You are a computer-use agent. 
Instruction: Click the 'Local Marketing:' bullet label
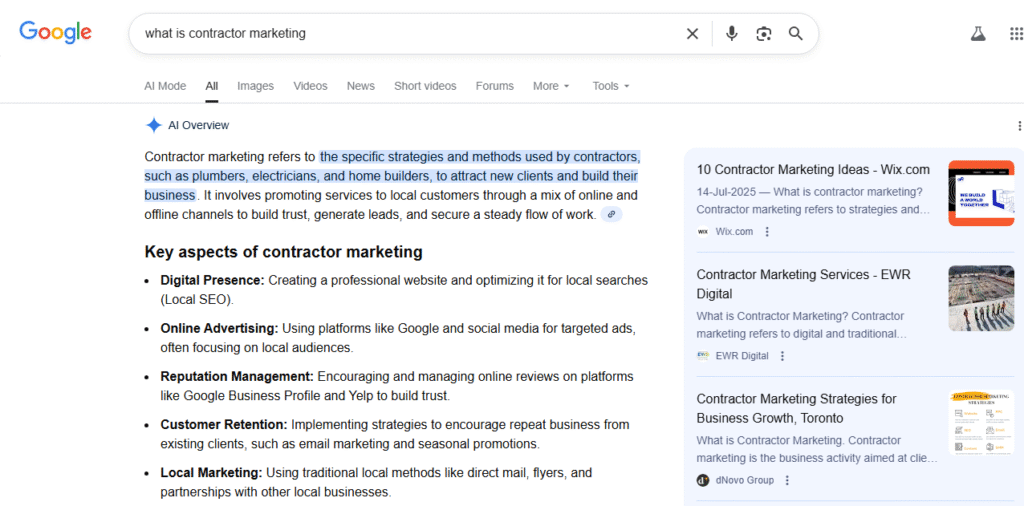(x=212, y=472)
